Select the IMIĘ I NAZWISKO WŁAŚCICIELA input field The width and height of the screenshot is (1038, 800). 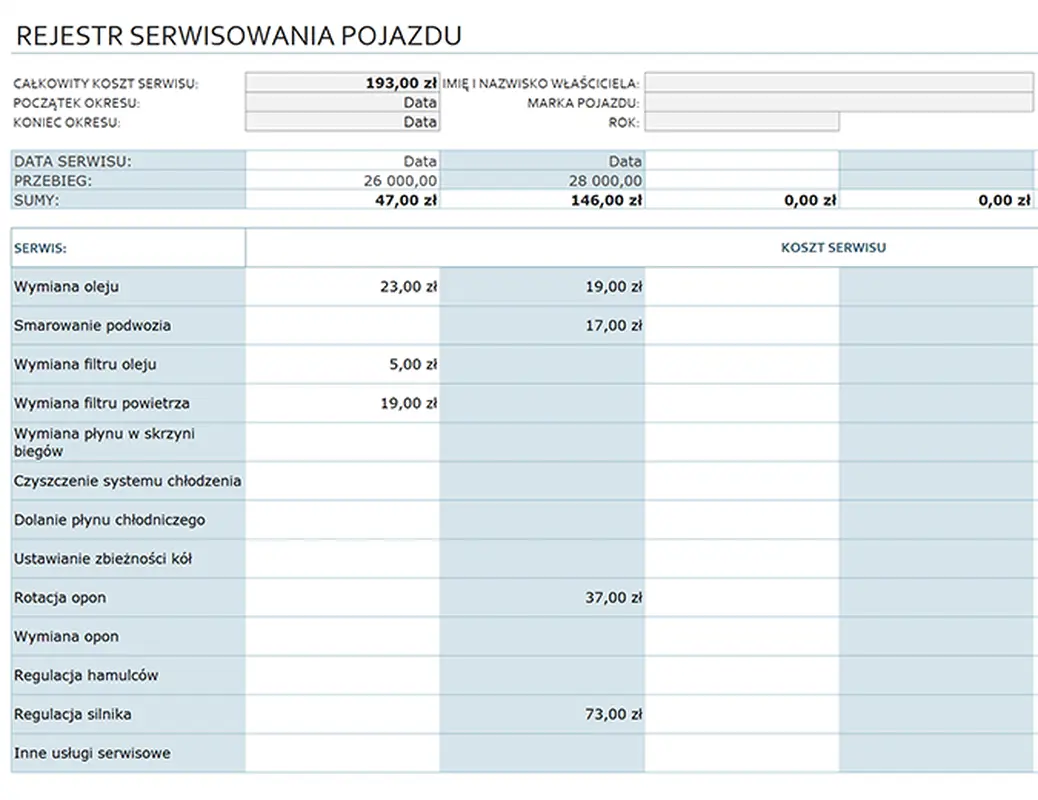pyautogui.click(x=840, y=82)
